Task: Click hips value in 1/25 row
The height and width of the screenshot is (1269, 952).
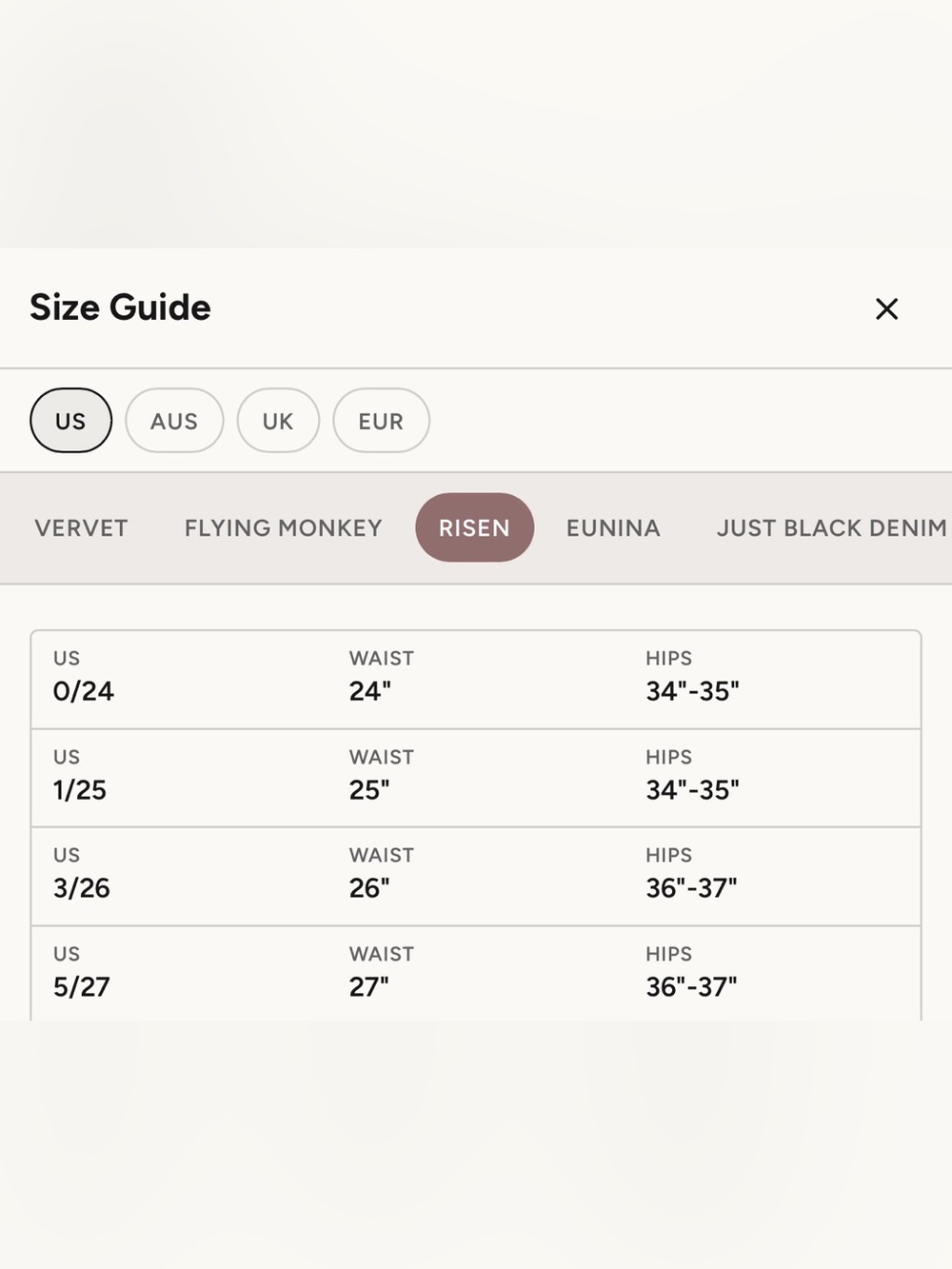Action: pos(693,790)
